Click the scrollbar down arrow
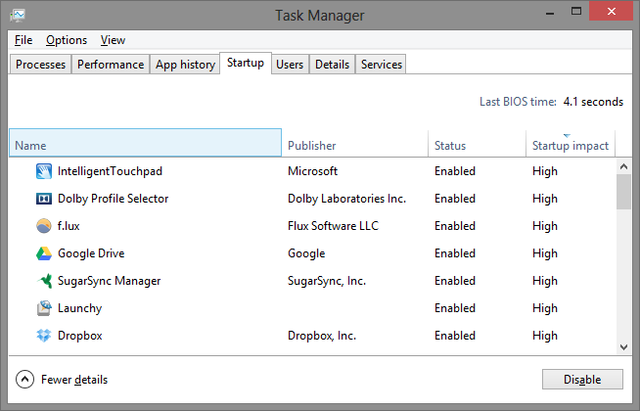640x411 pixels. (624, 347)
